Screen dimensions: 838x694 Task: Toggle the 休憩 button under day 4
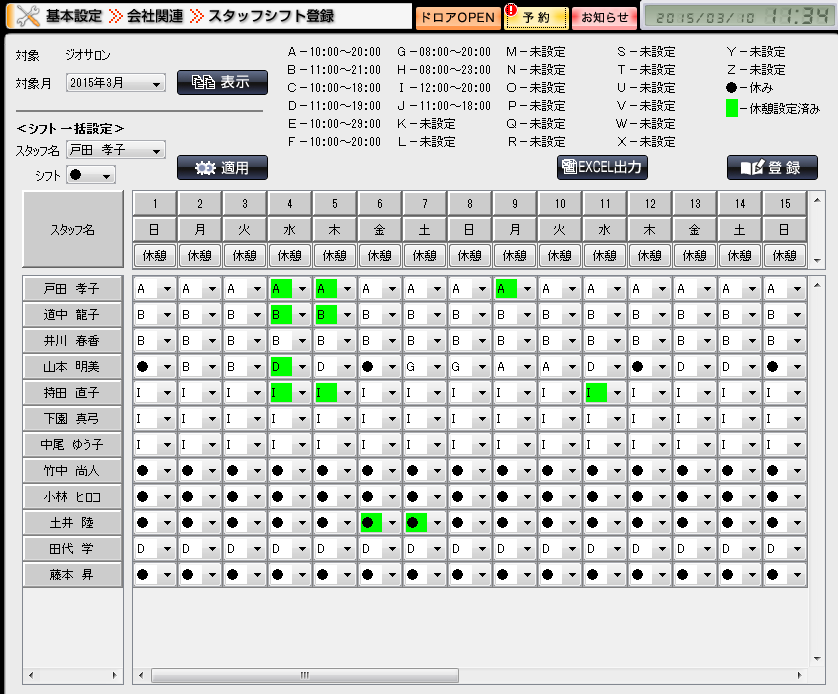(290, 255)
